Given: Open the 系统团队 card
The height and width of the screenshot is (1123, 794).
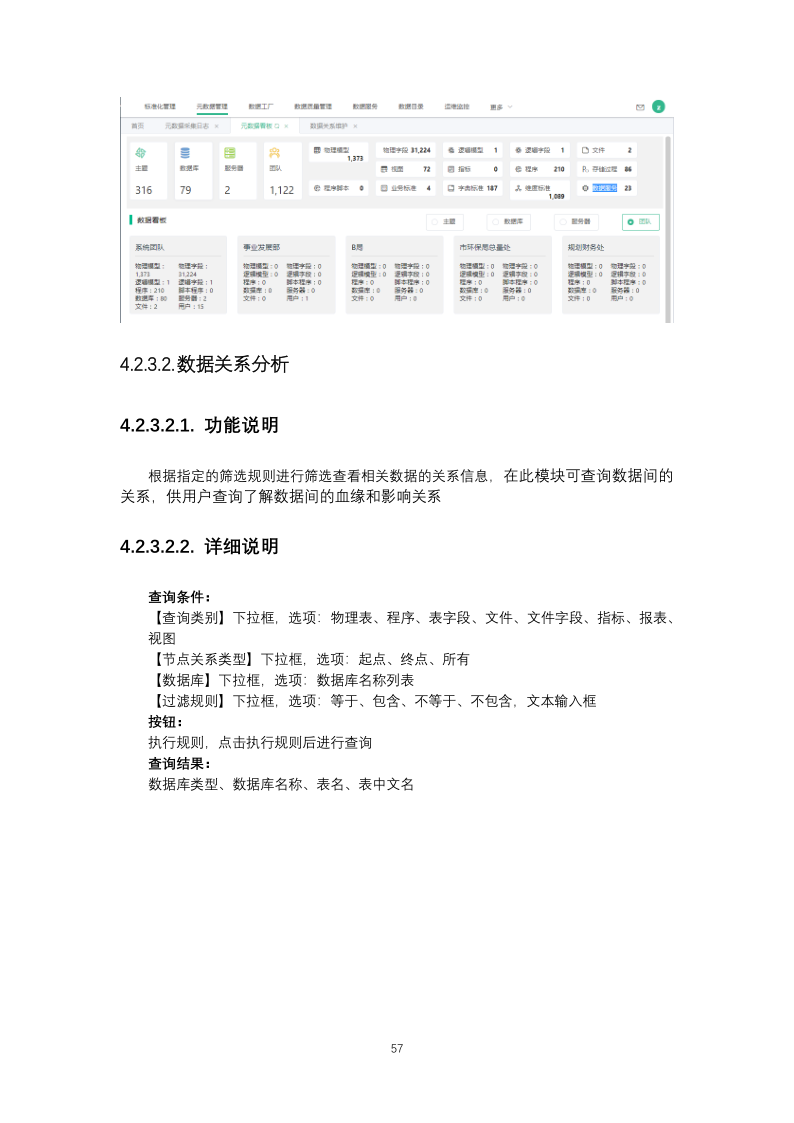Looking at the screenshot, I should (x=178, y=275).
